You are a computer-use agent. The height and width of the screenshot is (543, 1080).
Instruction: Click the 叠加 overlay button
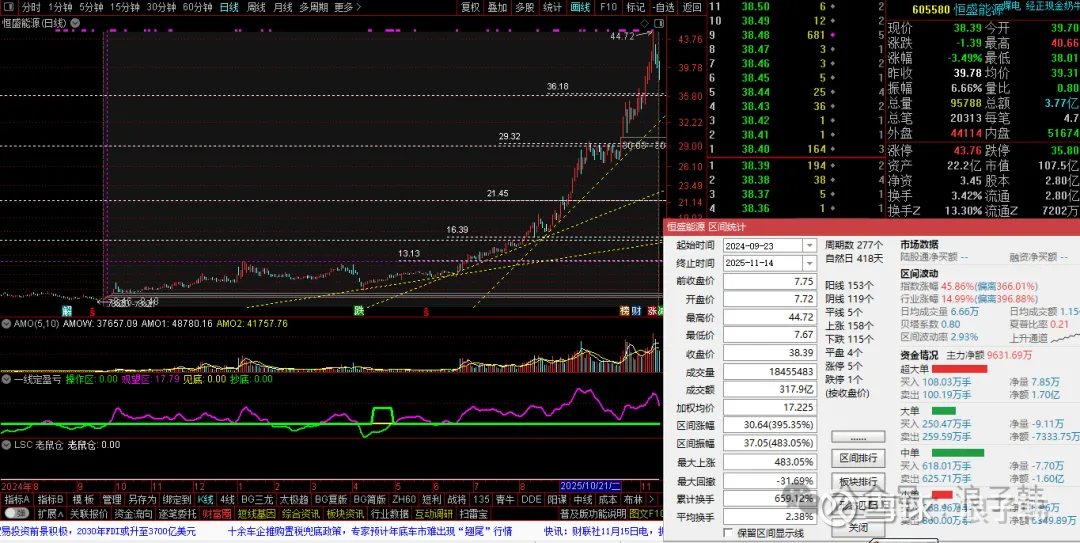pos(497,8)
